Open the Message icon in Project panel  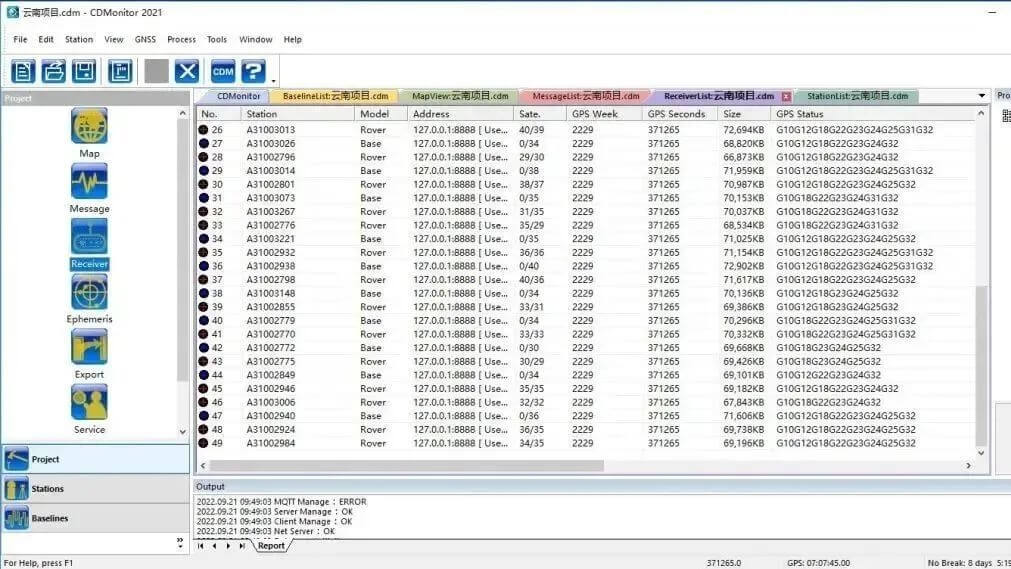(x=89, y=182)
